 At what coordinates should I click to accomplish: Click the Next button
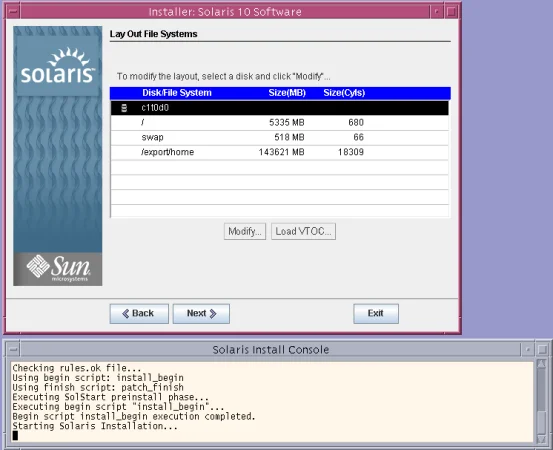click(201, 314)
